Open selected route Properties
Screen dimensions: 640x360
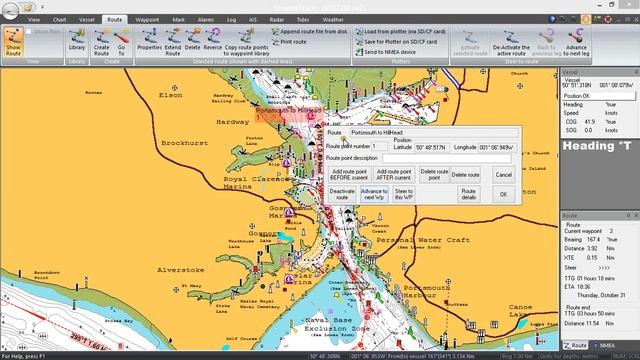tap(149, 40)
